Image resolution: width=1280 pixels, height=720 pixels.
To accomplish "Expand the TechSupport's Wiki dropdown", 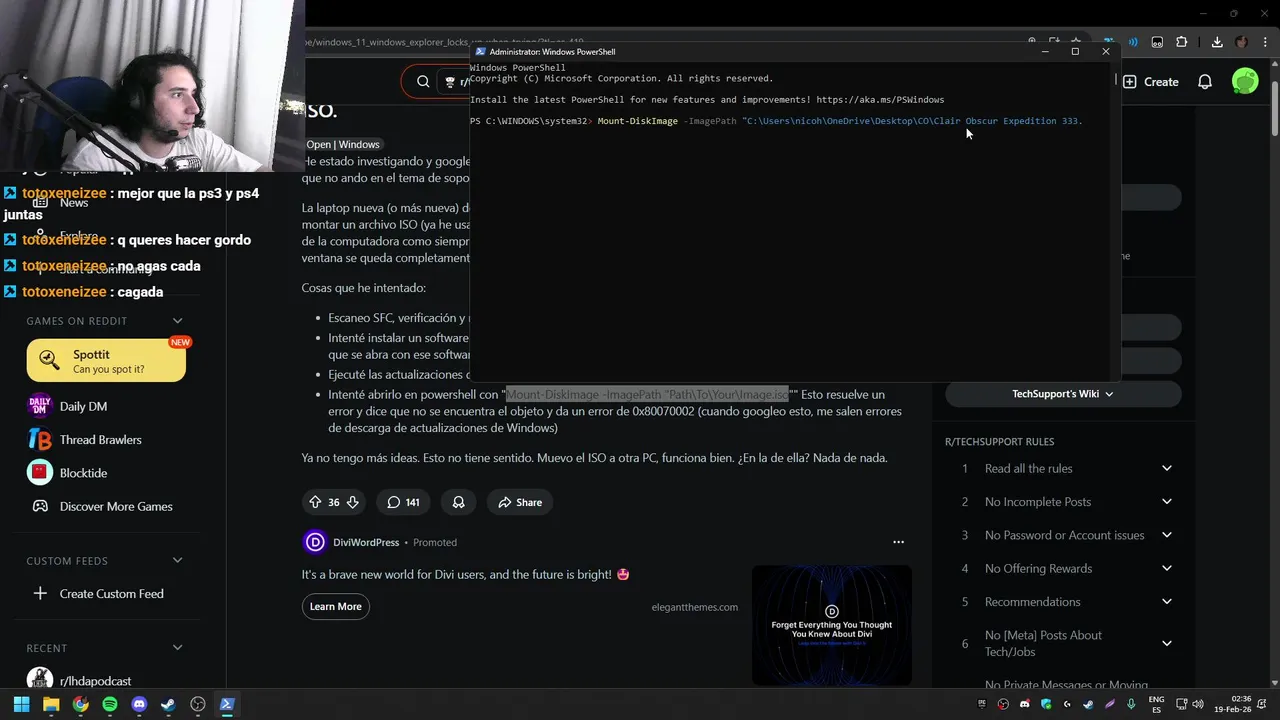I will coord(1063,394).
